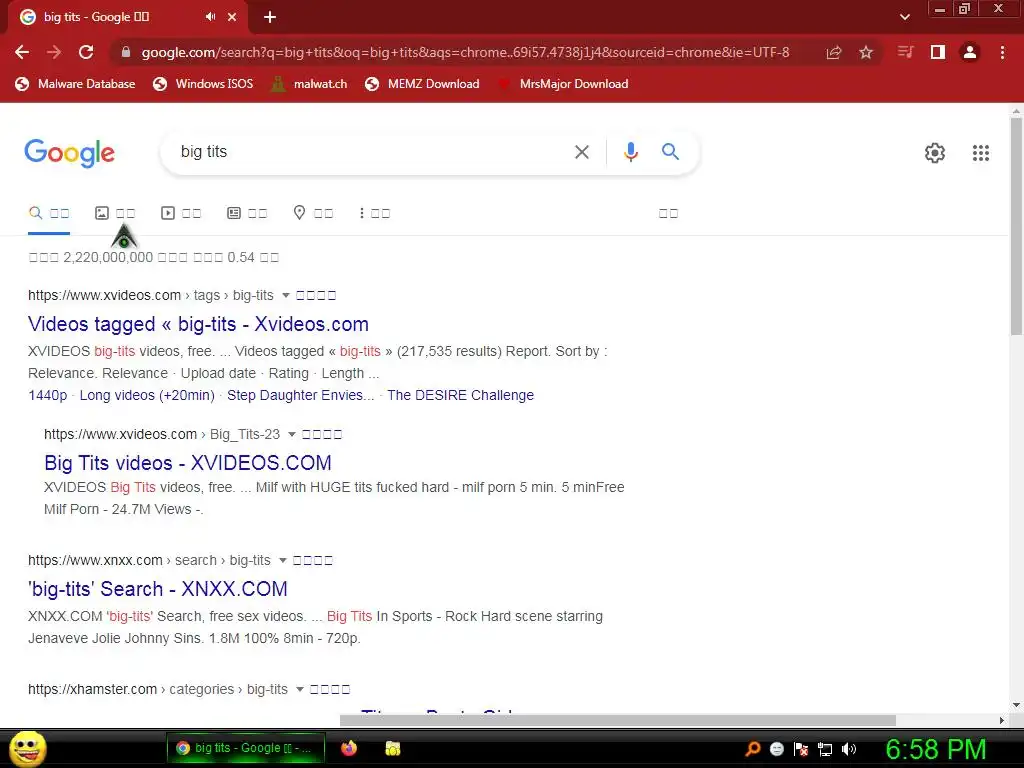1024x768 pixels.
Task: Open the network tray icon
Action: [825, 749]
